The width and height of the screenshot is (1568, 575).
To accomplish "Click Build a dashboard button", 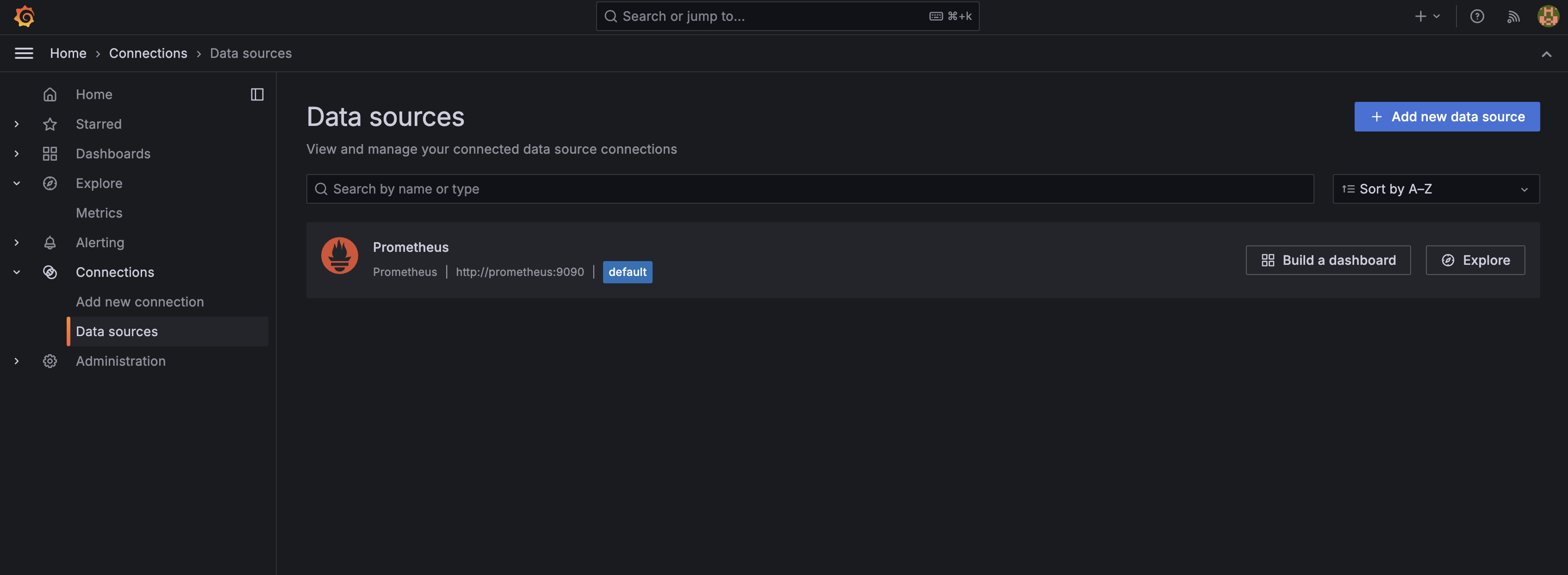I will [1327, 260].
